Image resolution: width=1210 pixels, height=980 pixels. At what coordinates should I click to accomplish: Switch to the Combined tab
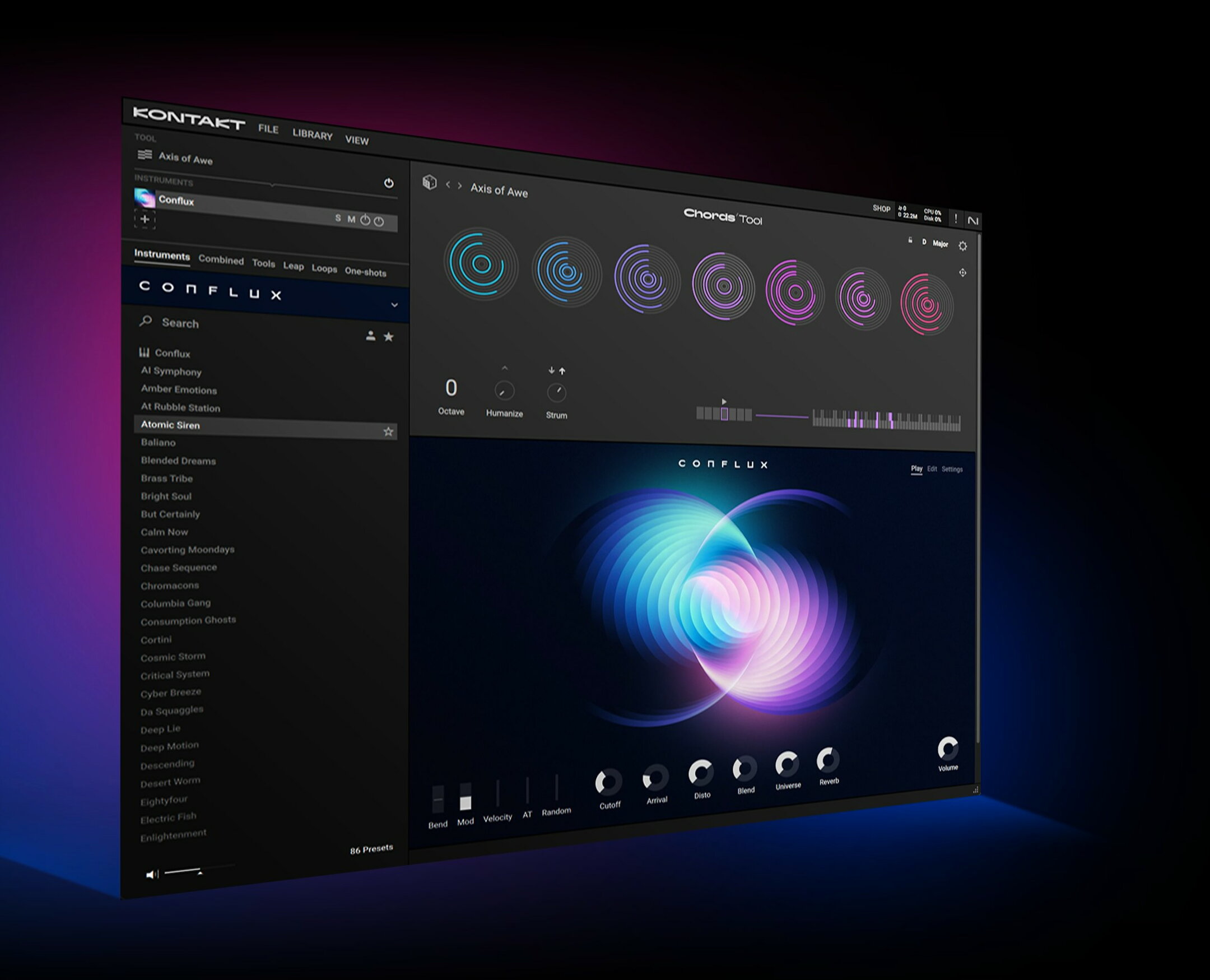pyautogui.click(x=221, y=259)
